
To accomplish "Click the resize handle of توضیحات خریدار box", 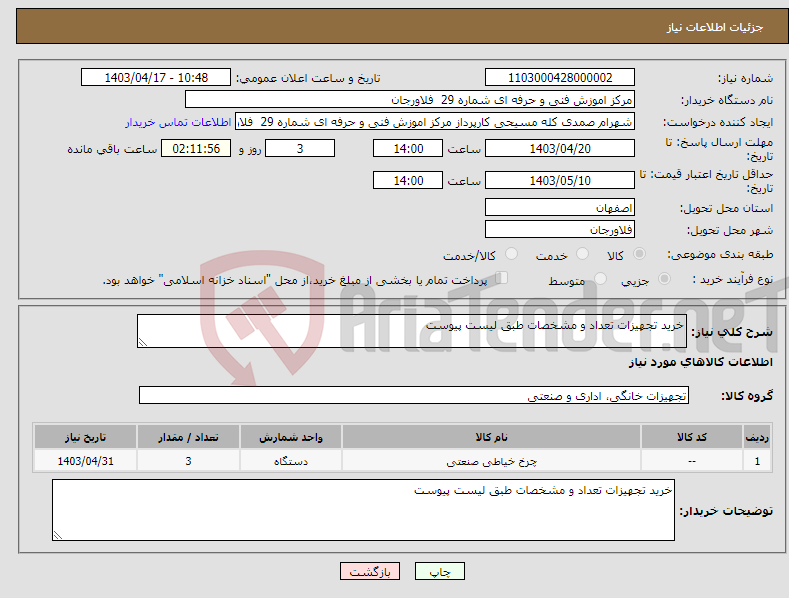I will (x=58, y=535).
